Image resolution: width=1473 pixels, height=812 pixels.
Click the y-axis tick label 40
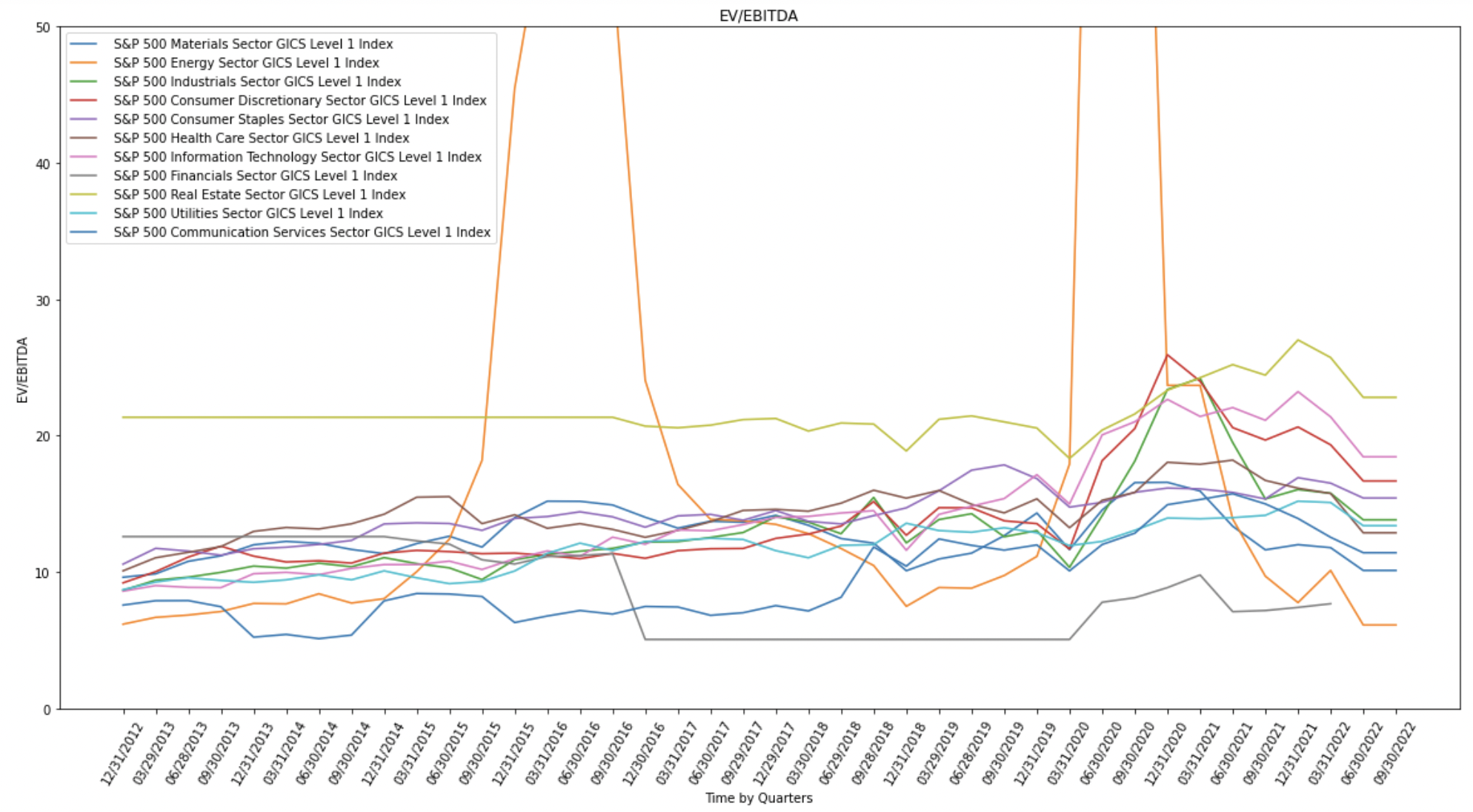43,164
